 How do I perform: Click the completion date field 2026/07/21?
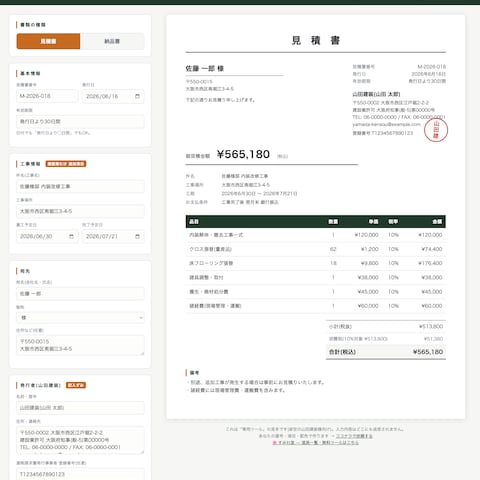113,236
